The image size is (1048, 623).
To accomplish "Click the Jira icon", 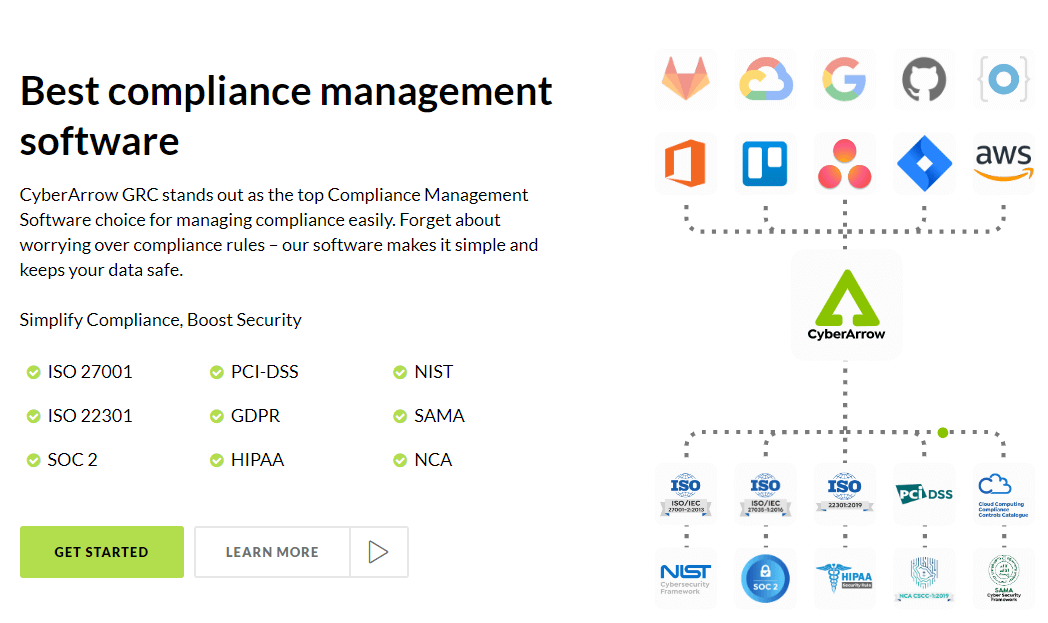I will [923, 162].
